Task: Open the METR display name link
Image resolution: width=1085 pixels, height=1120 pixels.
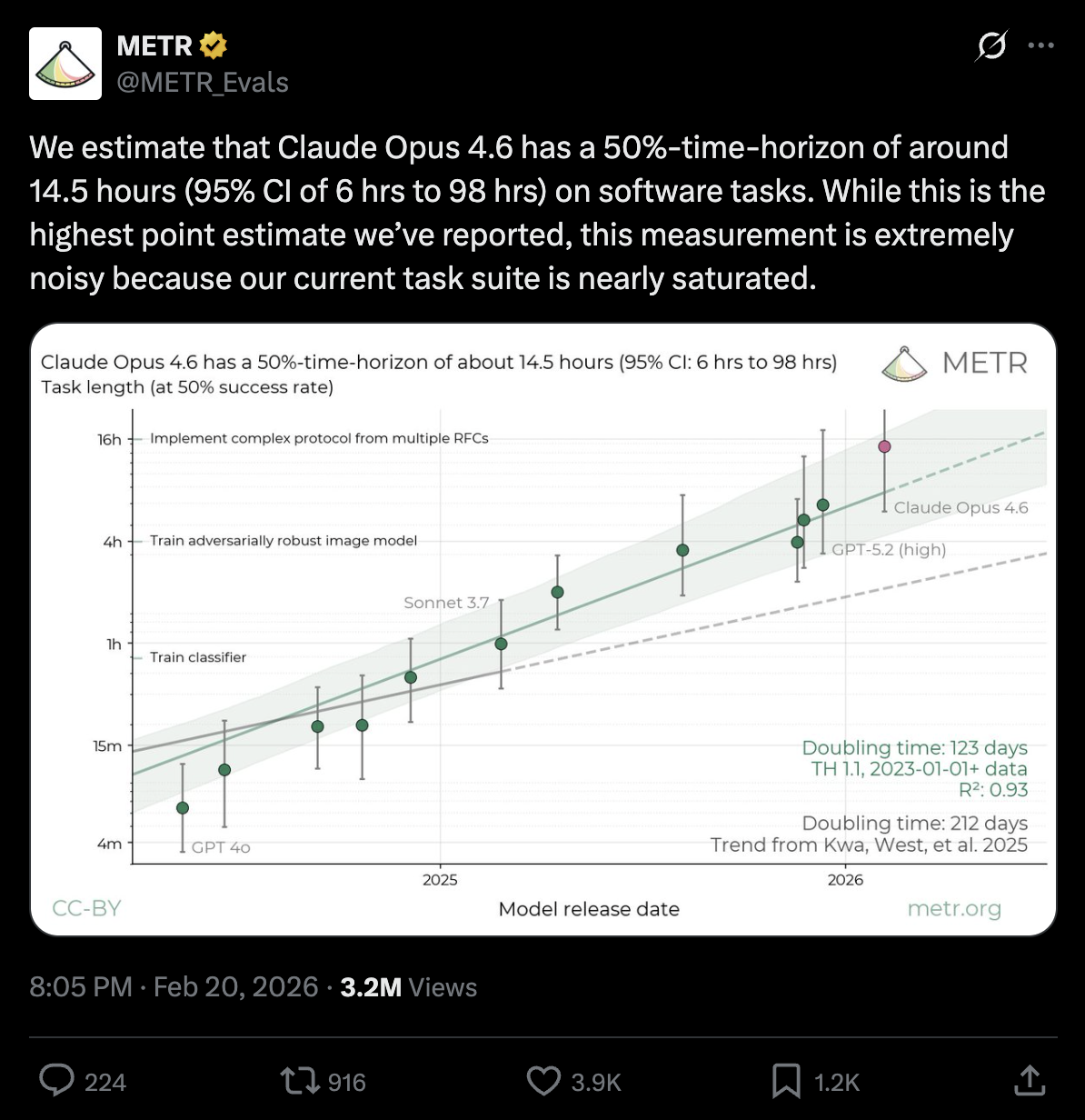Action: coord(154,45)
